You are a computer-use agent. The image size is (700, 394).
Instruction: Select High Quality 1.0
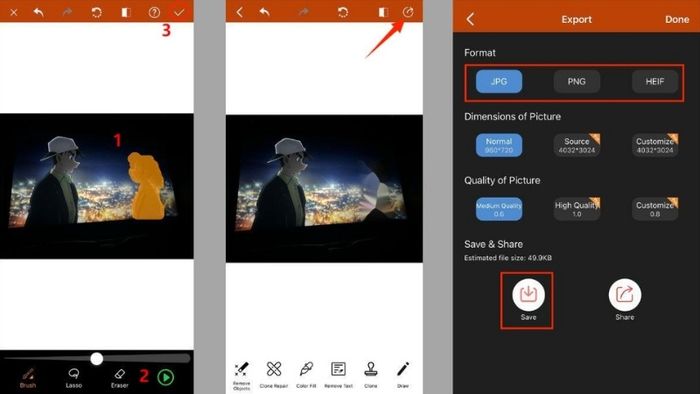(576, 209)
